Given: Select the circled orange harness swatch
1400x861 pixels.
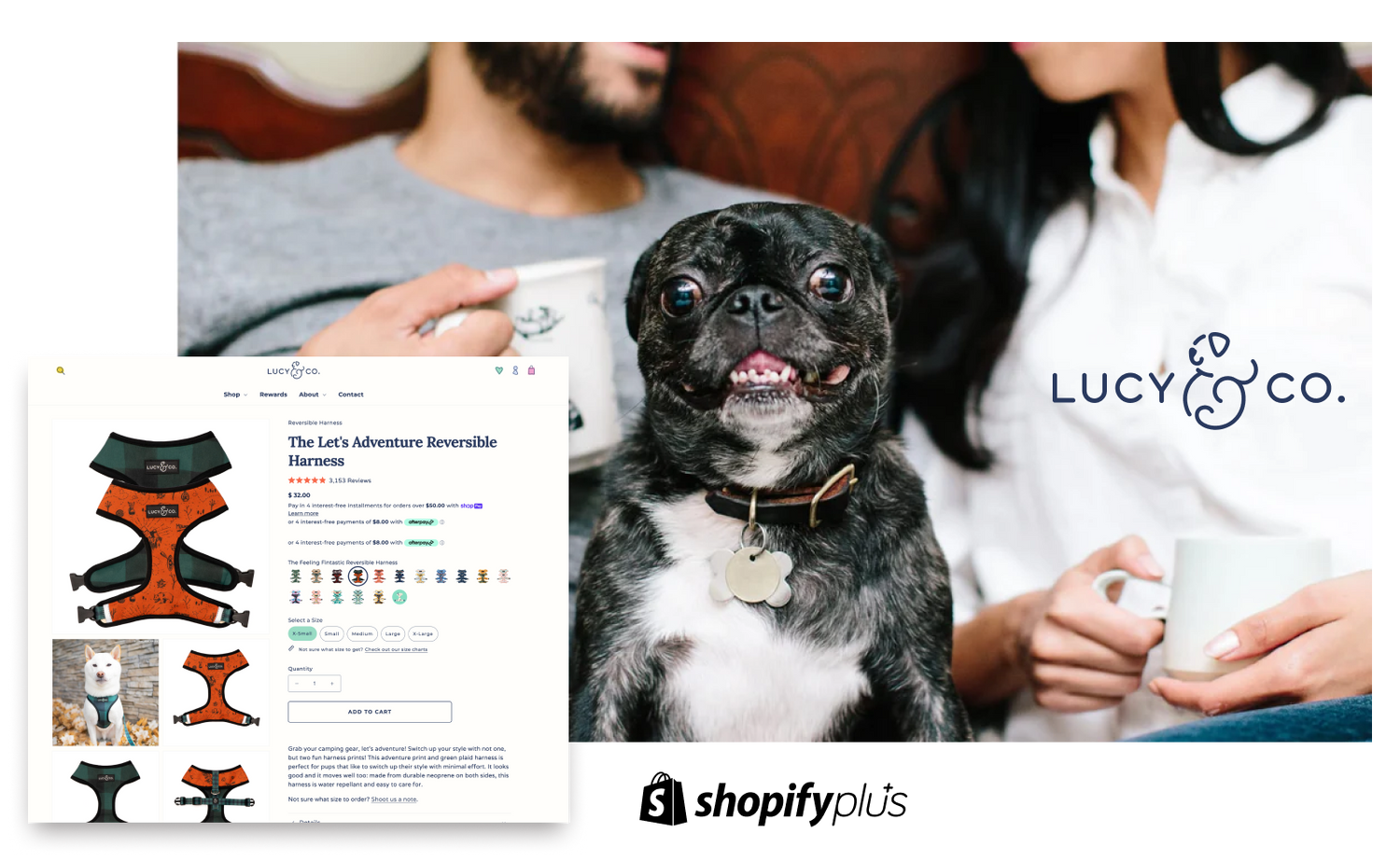Looking at the screenshot, I should [357, 576].
